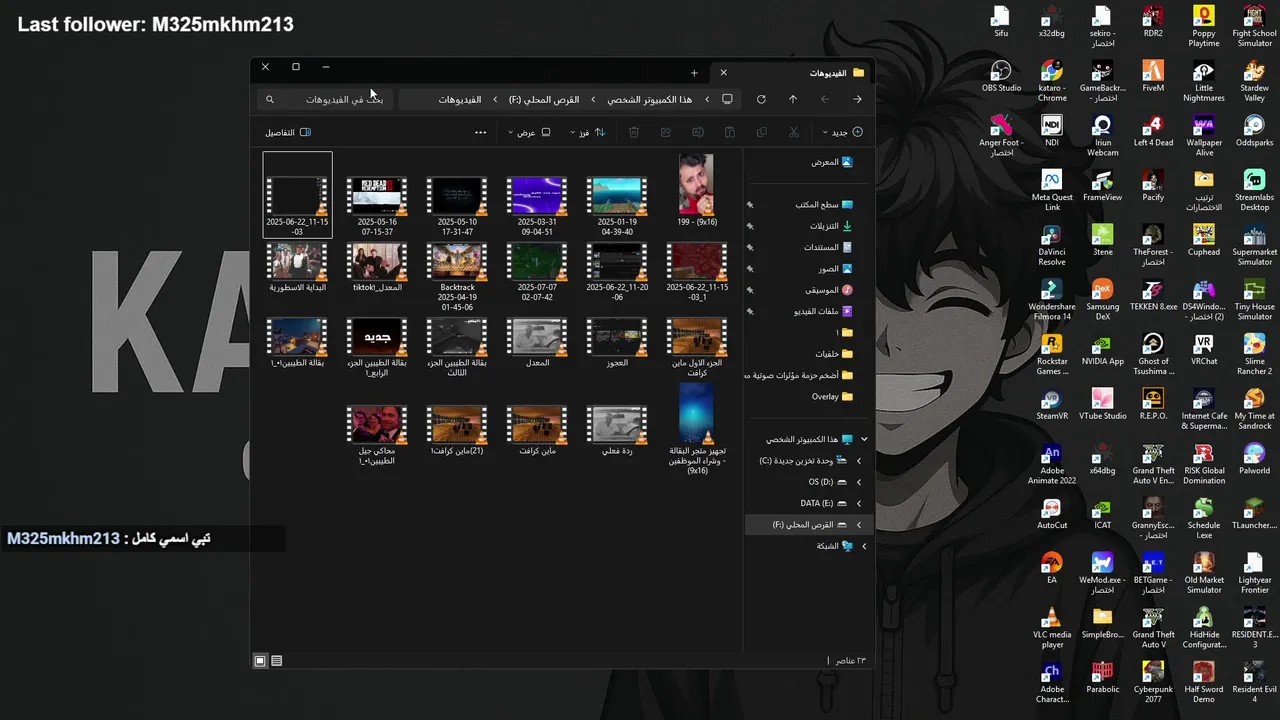1280x720 pixels.
Task: Open Streamlabs Desktop shortcut
Action: [x=1255, y=190]
